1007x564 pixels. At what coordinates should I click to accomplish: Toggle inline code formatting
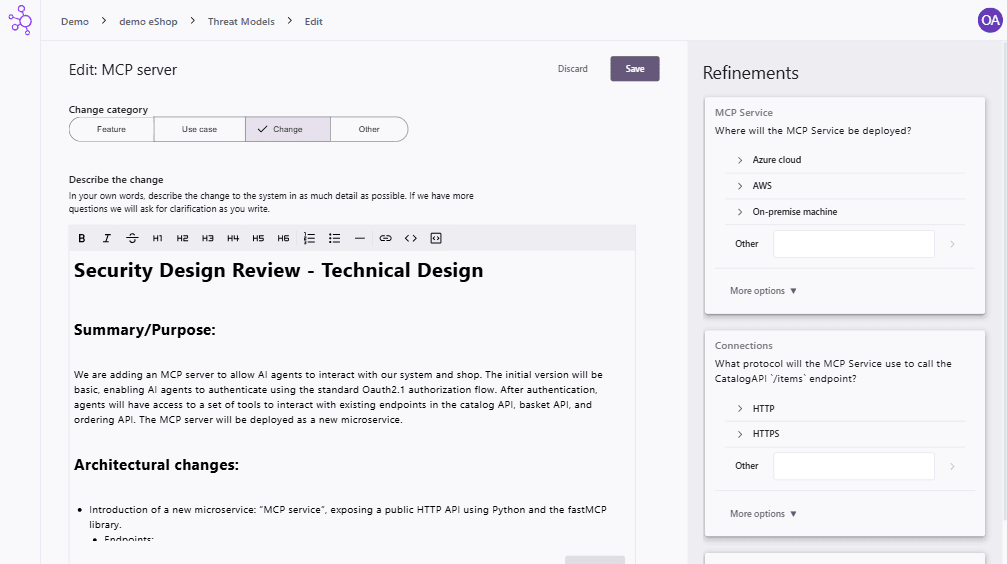[x=411, y=238]
